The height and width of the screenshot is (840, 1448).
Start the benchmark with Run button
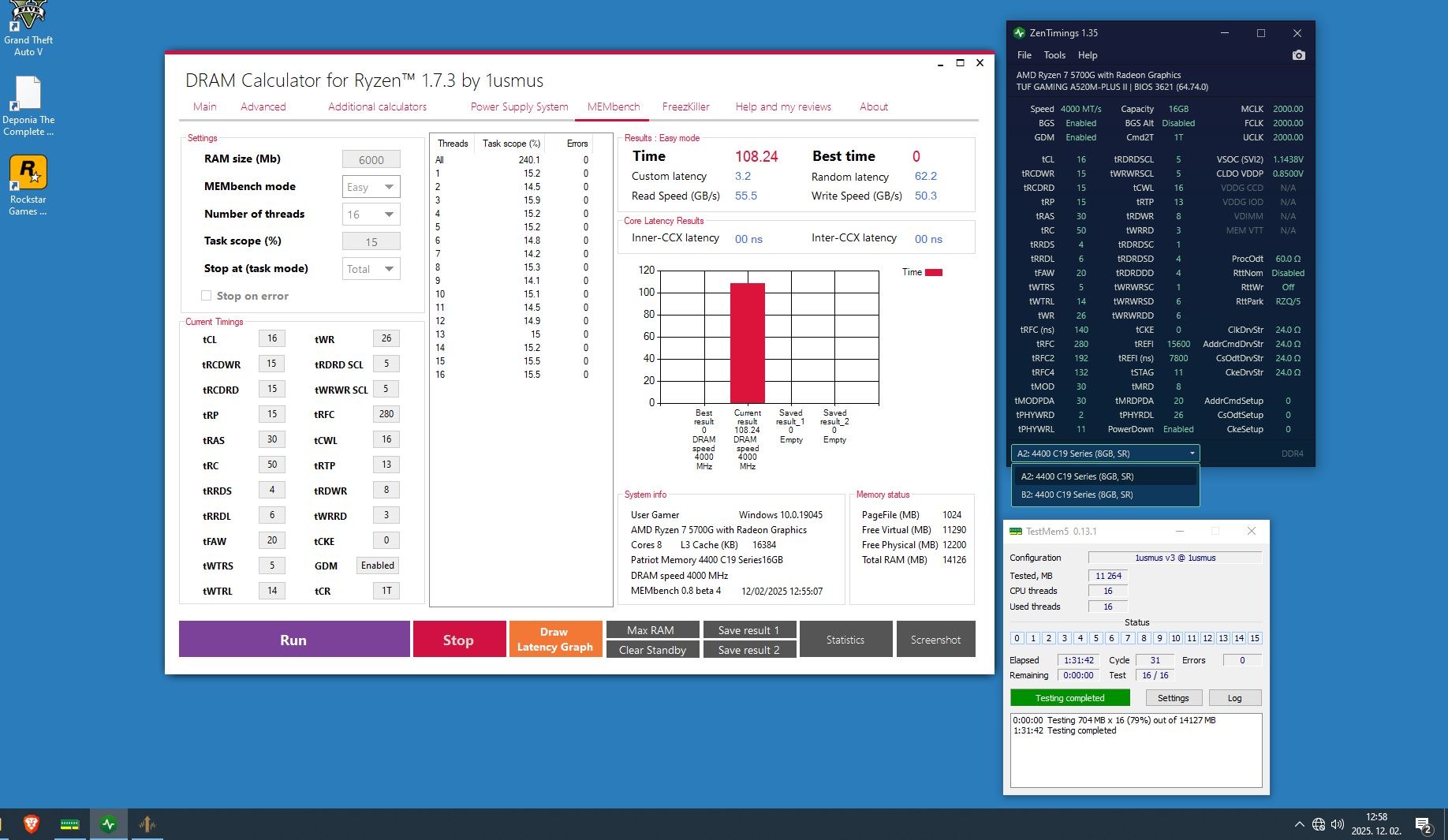pos(294,639)
